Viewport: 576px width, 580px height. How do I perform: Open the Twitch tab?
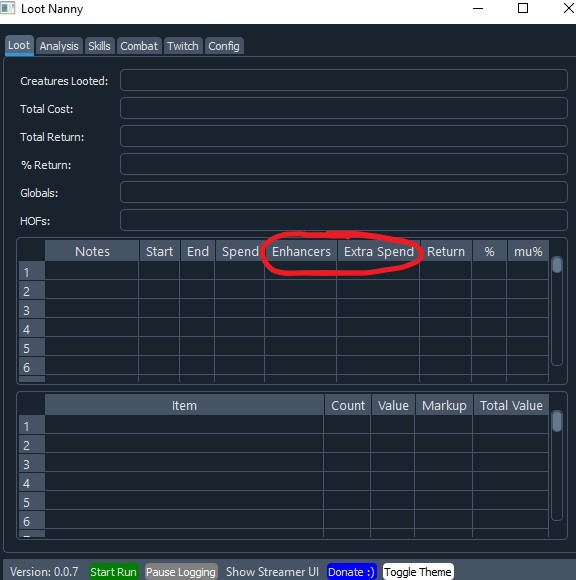tap(183, 46)
